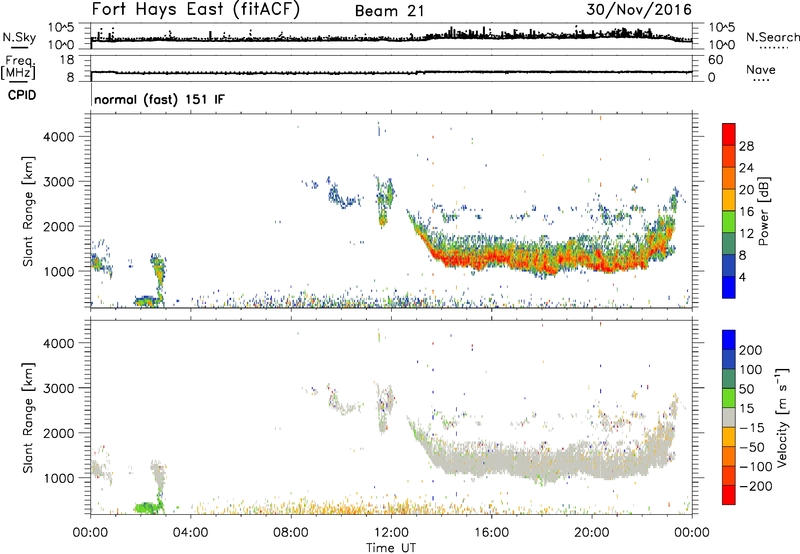Click the "4000" tick of the power panel
Screen dimensions: 800x554
[x=59, y=137]
